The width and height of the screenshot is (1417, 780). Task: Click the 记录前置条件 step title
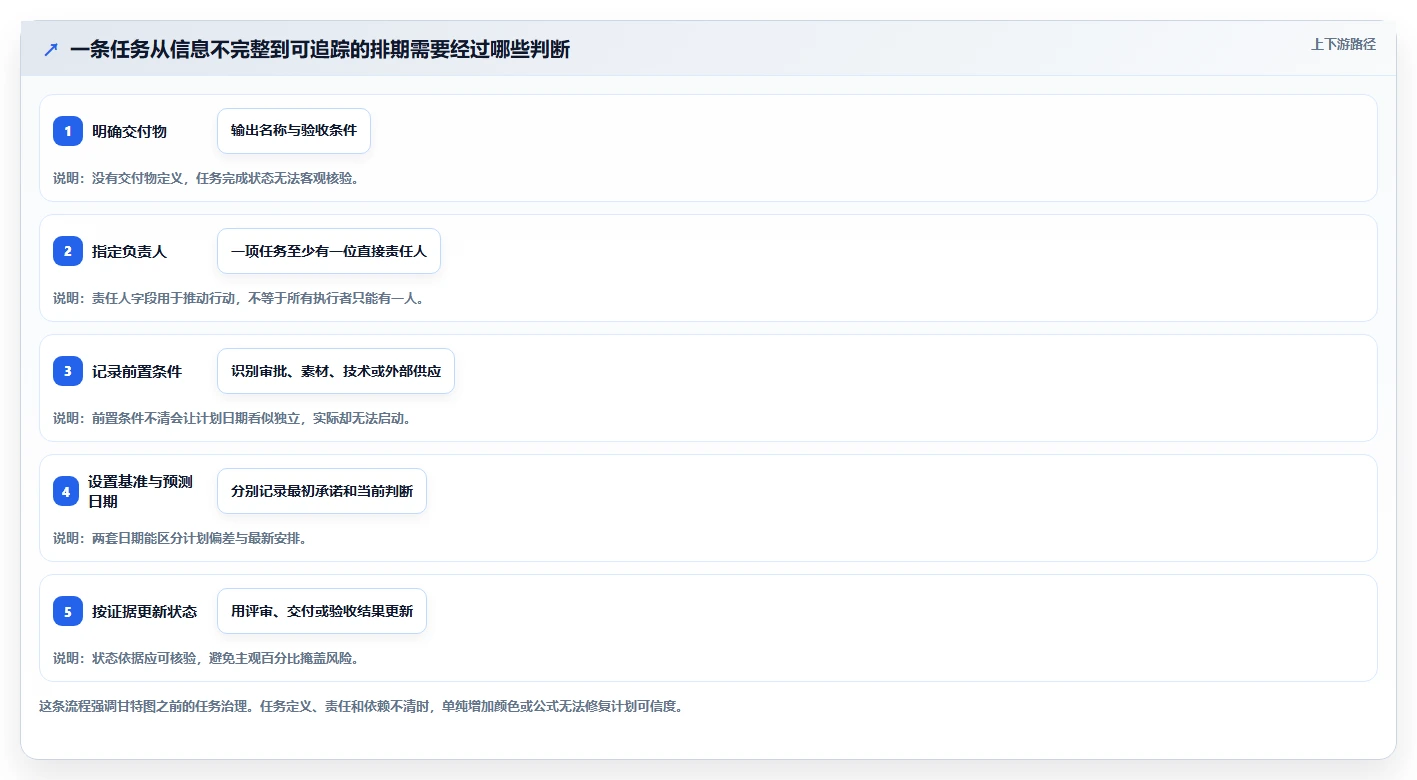click(137, 371)
